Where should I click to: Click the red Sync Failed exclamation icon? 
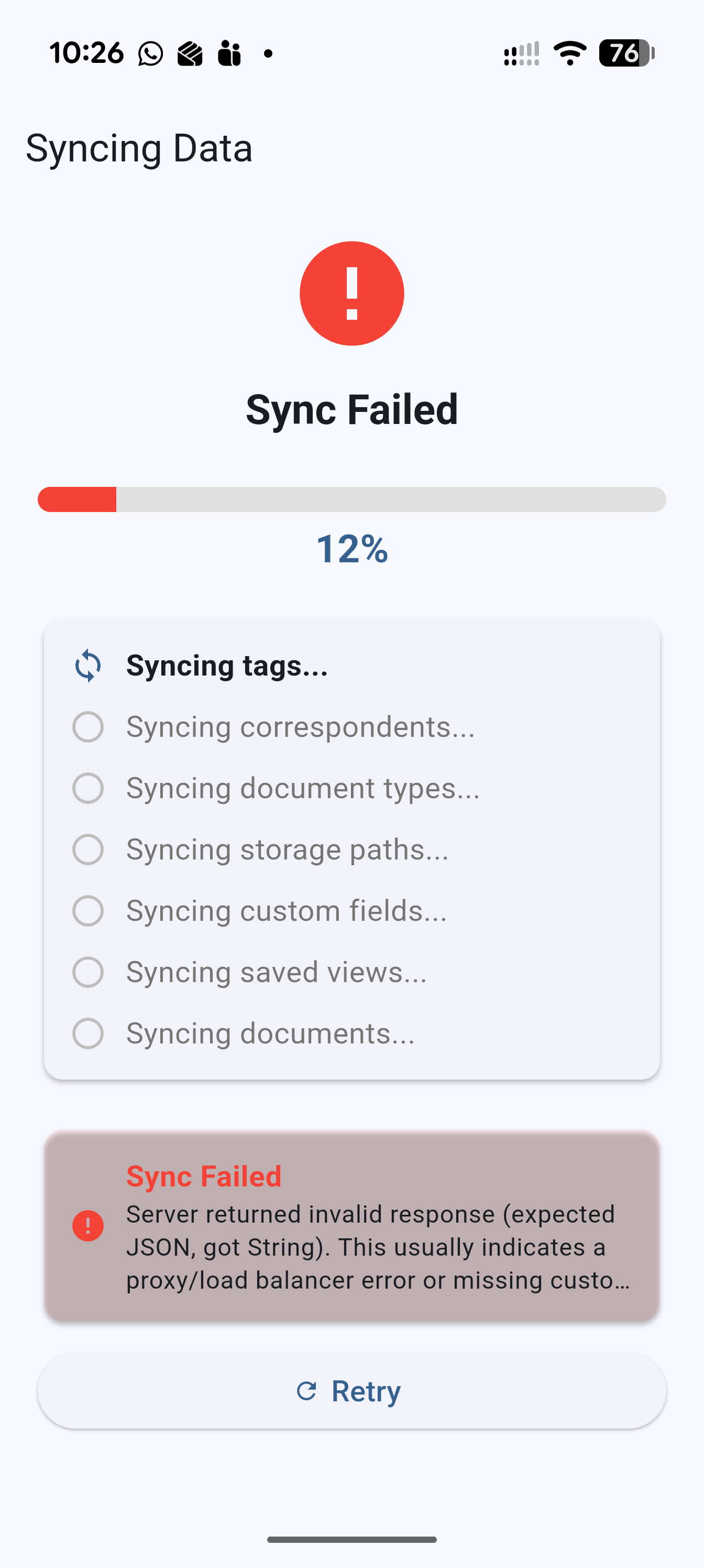(x=351, y=293)
